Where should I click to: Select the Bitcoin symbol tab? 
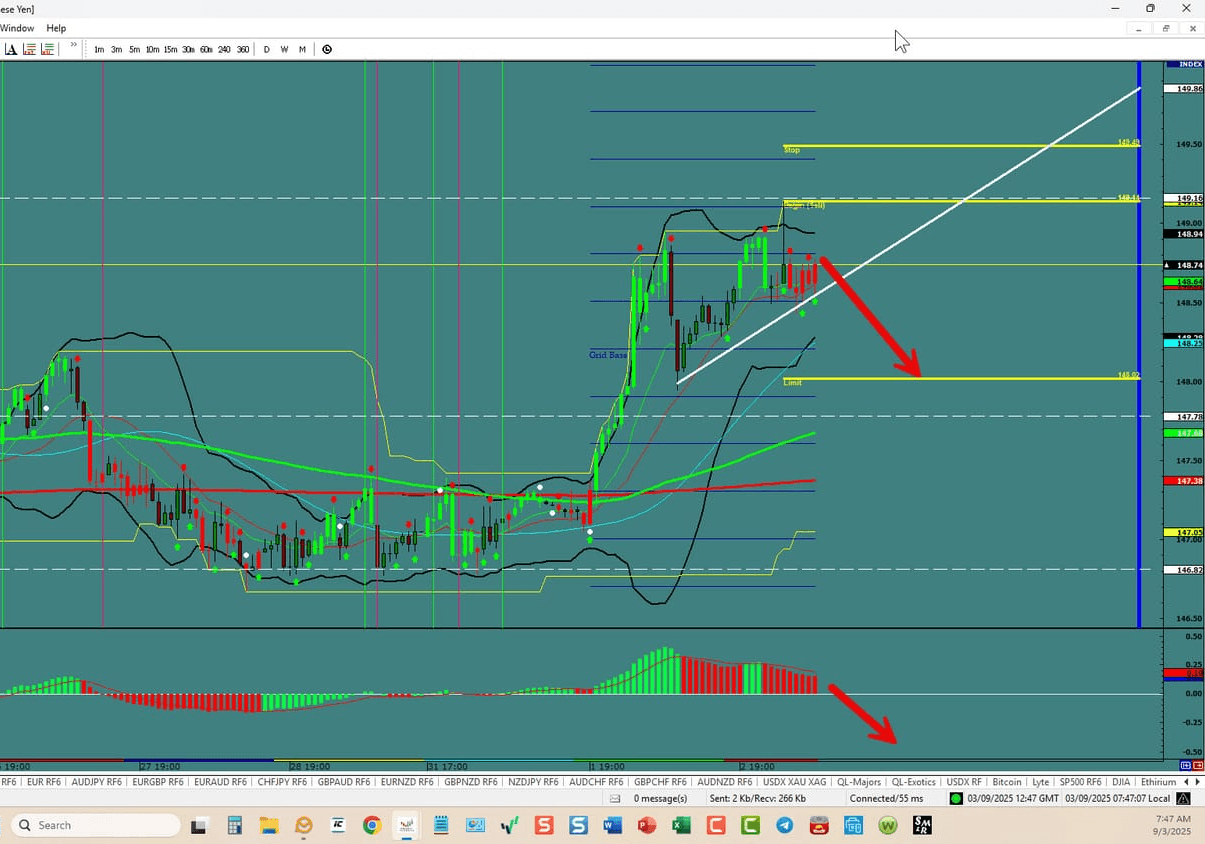pos(1007,781)
